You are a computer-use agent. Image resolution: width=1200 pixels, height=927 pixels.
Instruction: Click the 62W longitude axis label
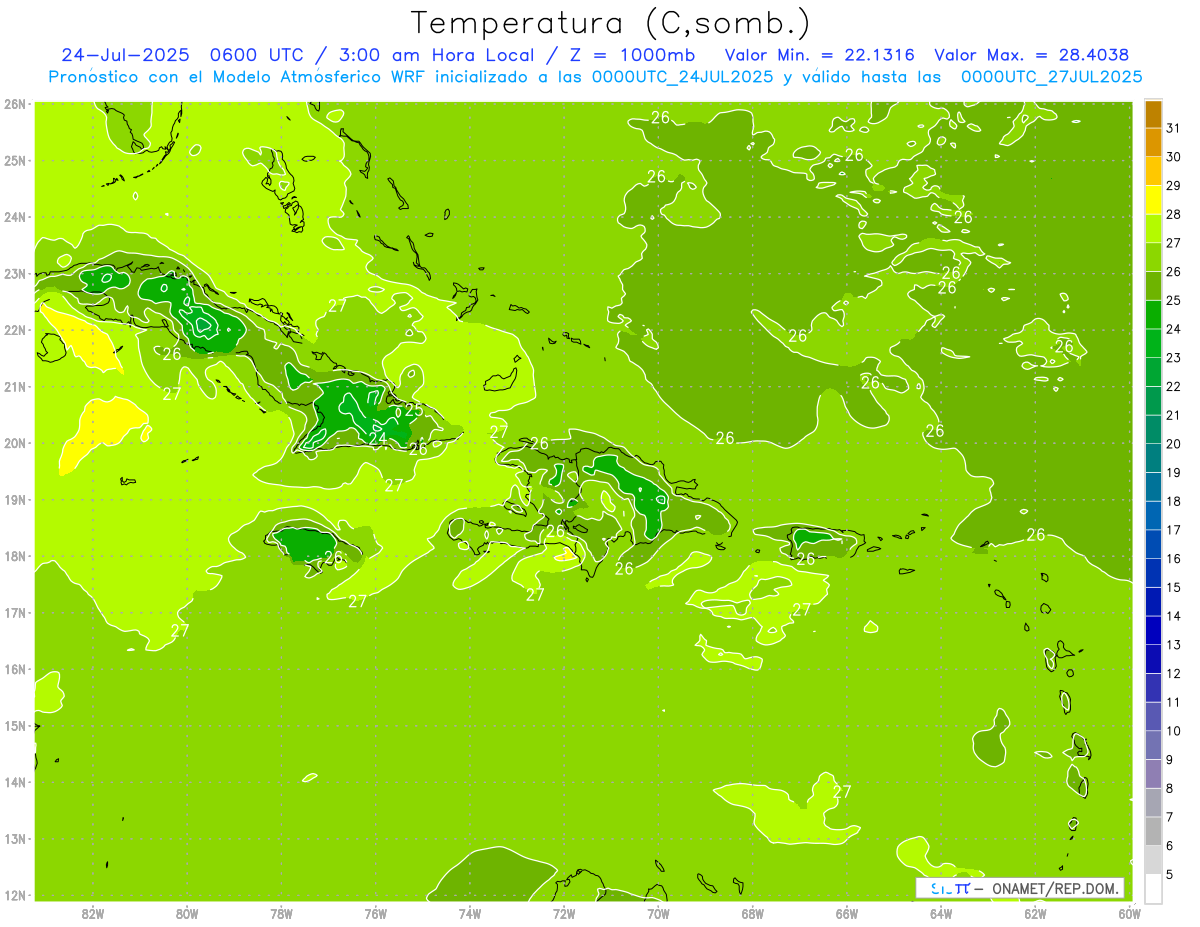tap(1035, 913)
